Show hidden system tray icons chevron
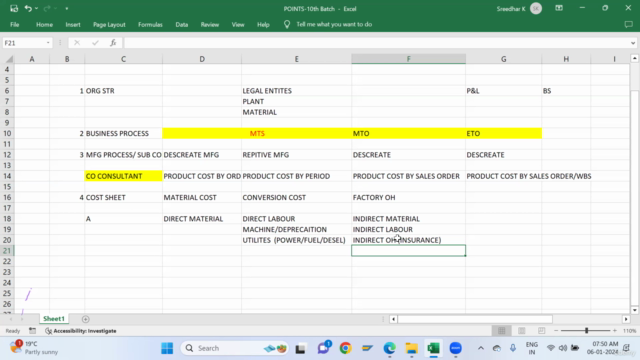The width and height of the screenshot is (640, 360). [x=481, y=348]
